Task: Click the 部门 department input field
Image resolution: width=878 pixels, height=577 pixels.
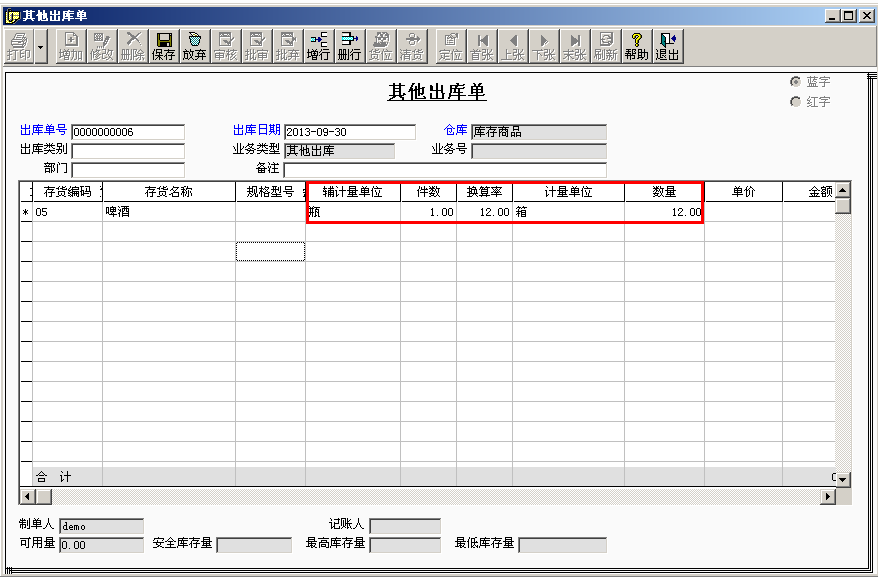Action: tap(128, 170)
